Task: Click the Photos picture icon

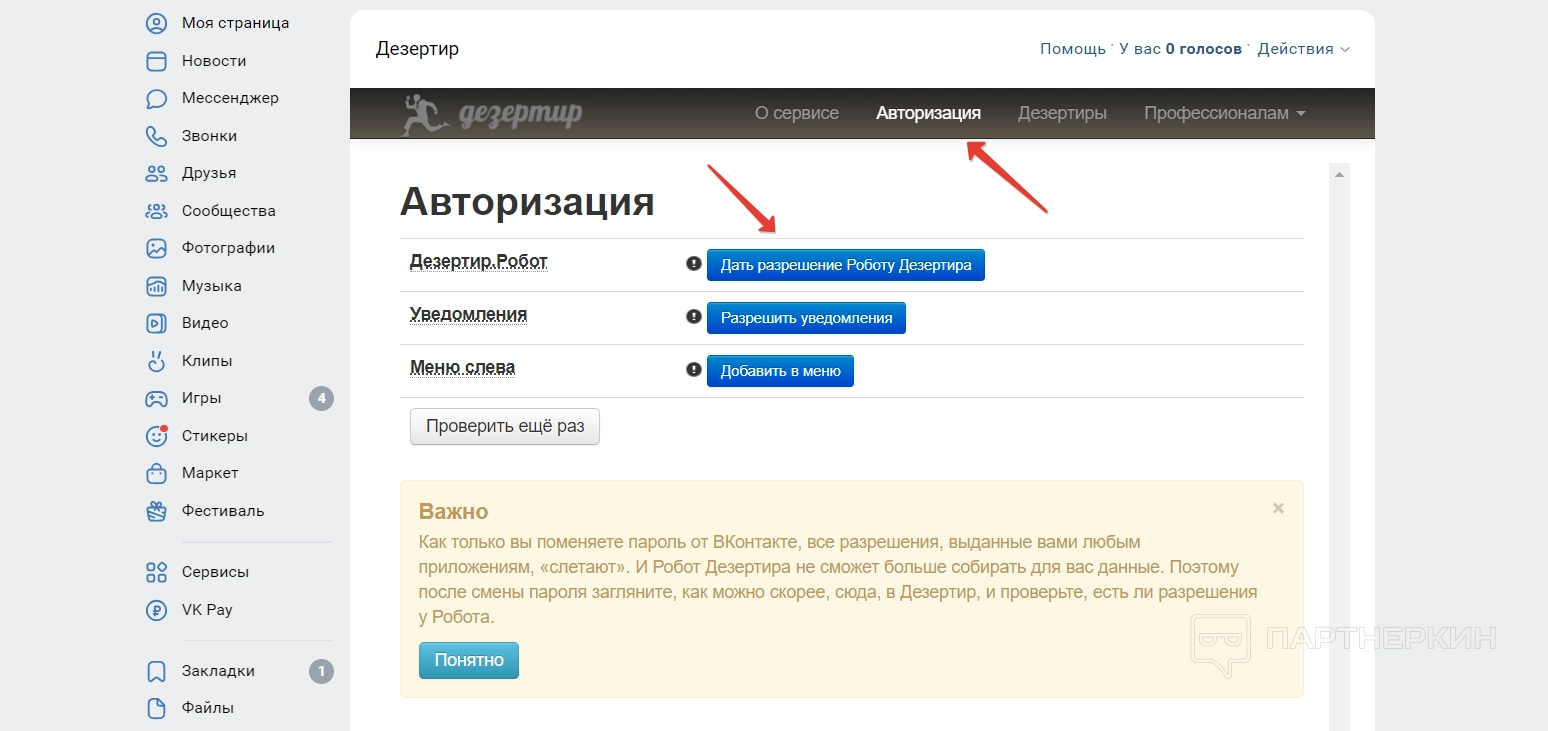Action: [x=157, y=248]
